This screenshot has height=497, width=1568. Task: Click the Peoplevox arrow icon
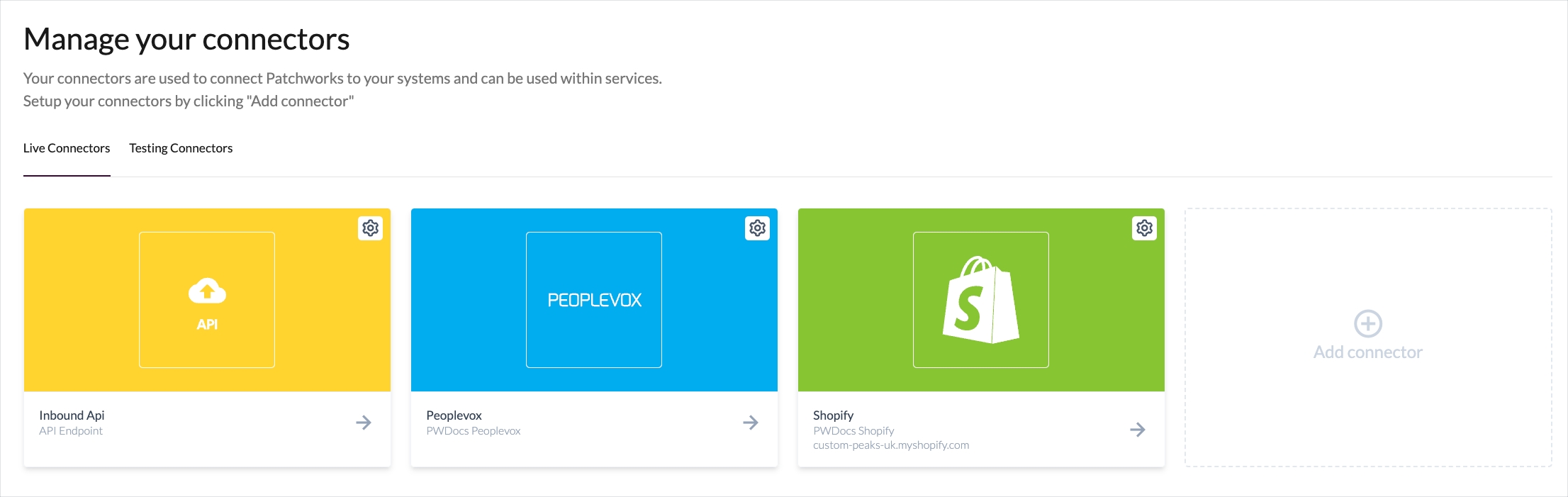tap(751, 423)
